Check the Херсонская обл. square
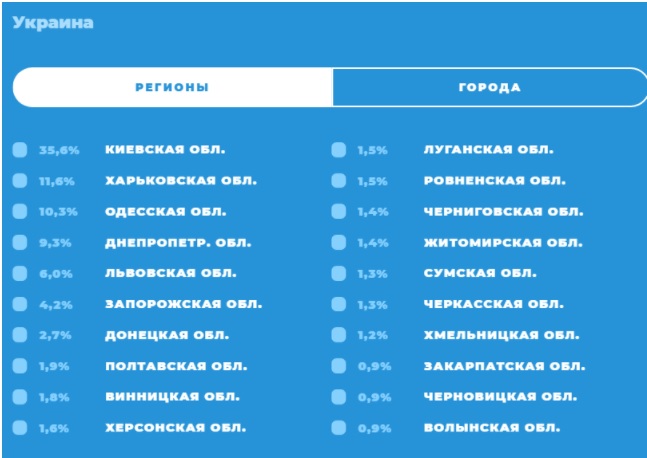The width and height of the screenshot is (647, 458). coord(20,428)
